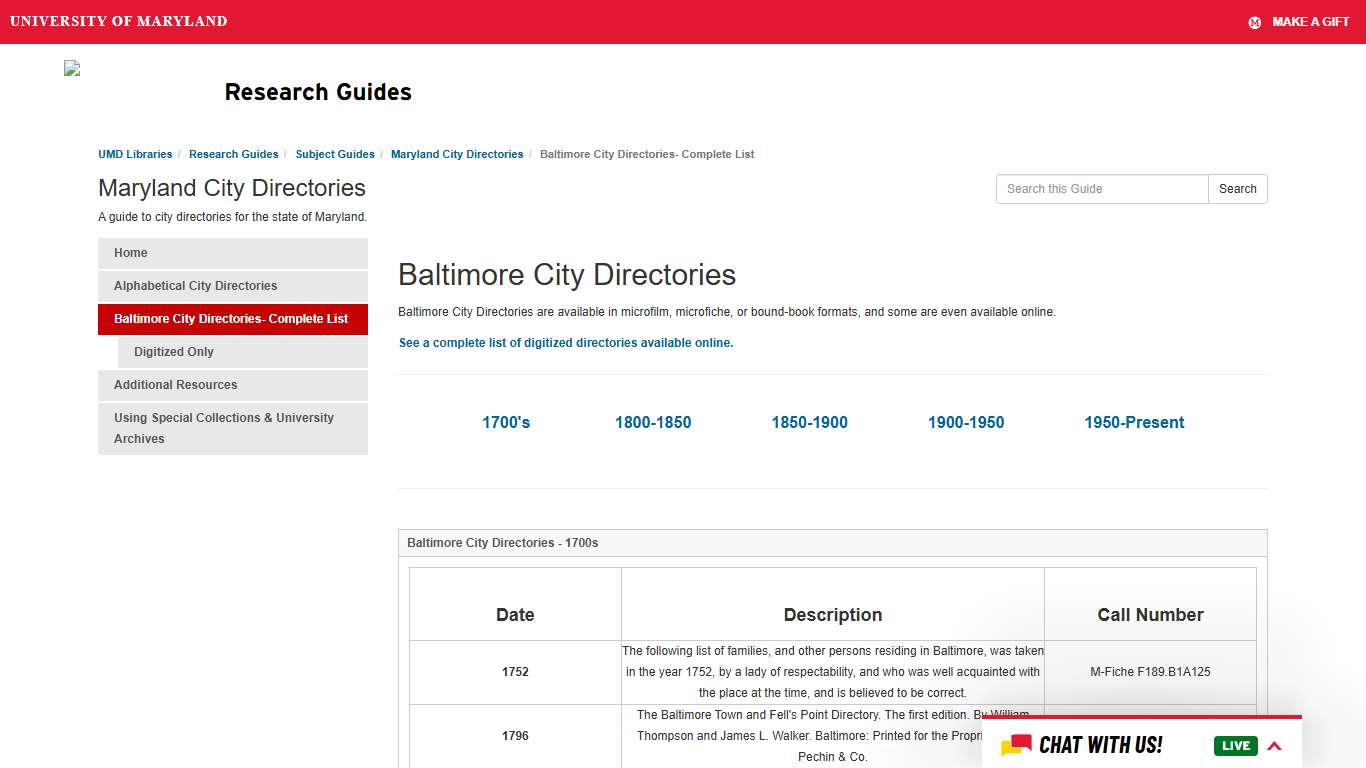Jump to the 1950-Present directories section
1366x768 pixels.
[x=1134, y=422]
